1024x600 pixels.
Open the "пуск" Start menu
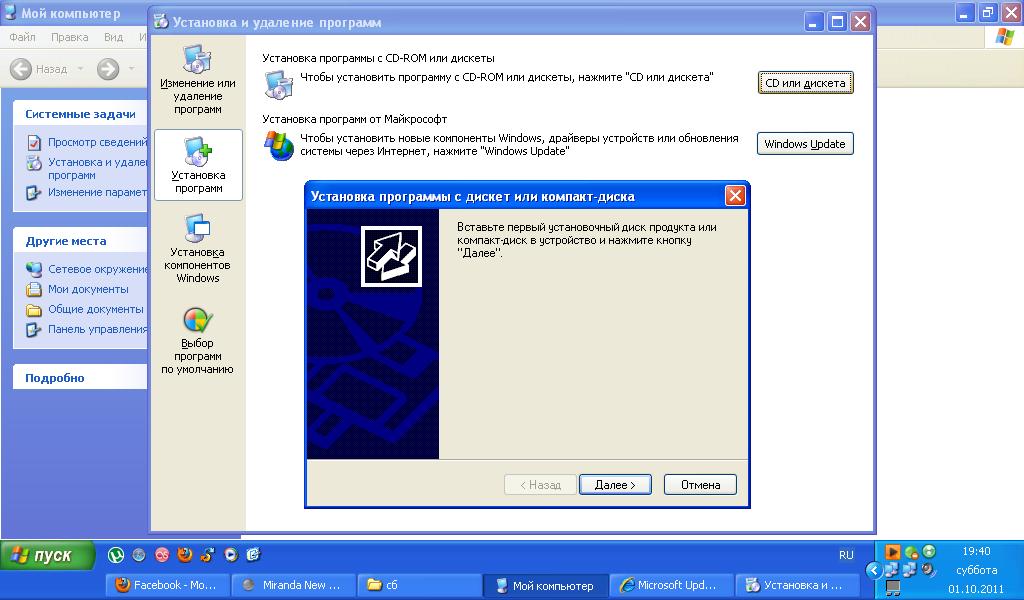point(48,556)
